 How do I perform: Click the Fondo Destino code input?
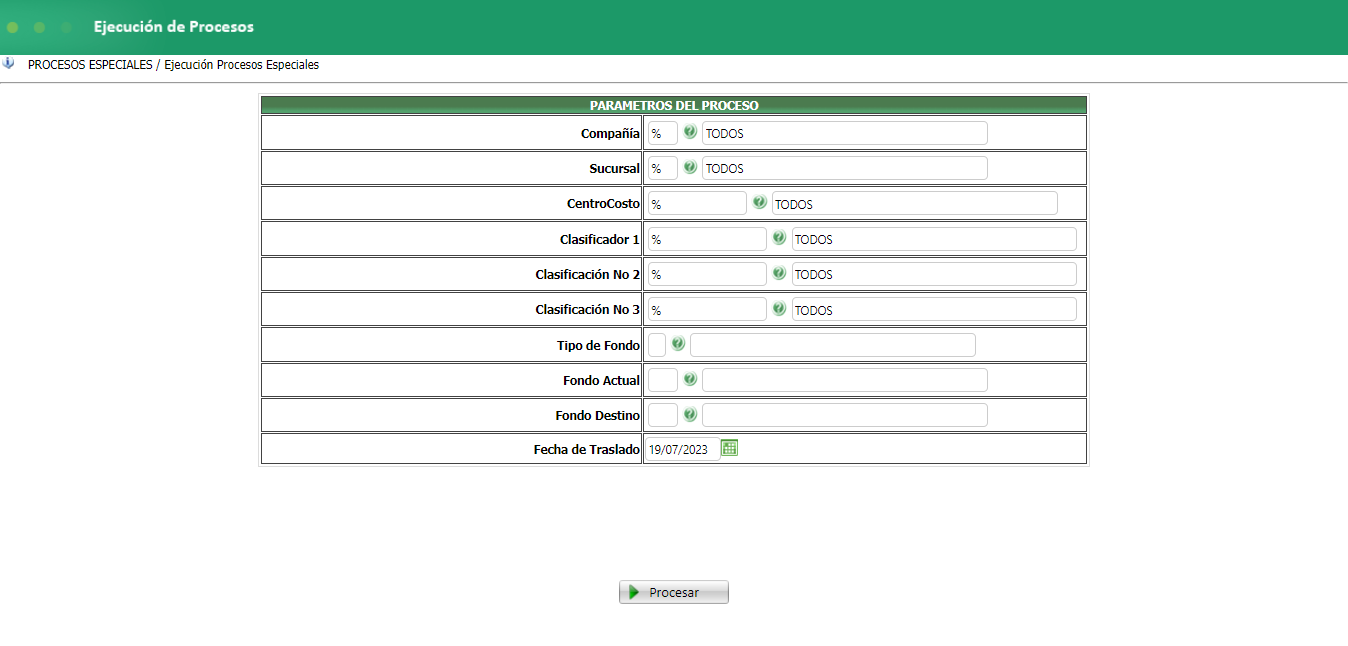tap(662, 415)
